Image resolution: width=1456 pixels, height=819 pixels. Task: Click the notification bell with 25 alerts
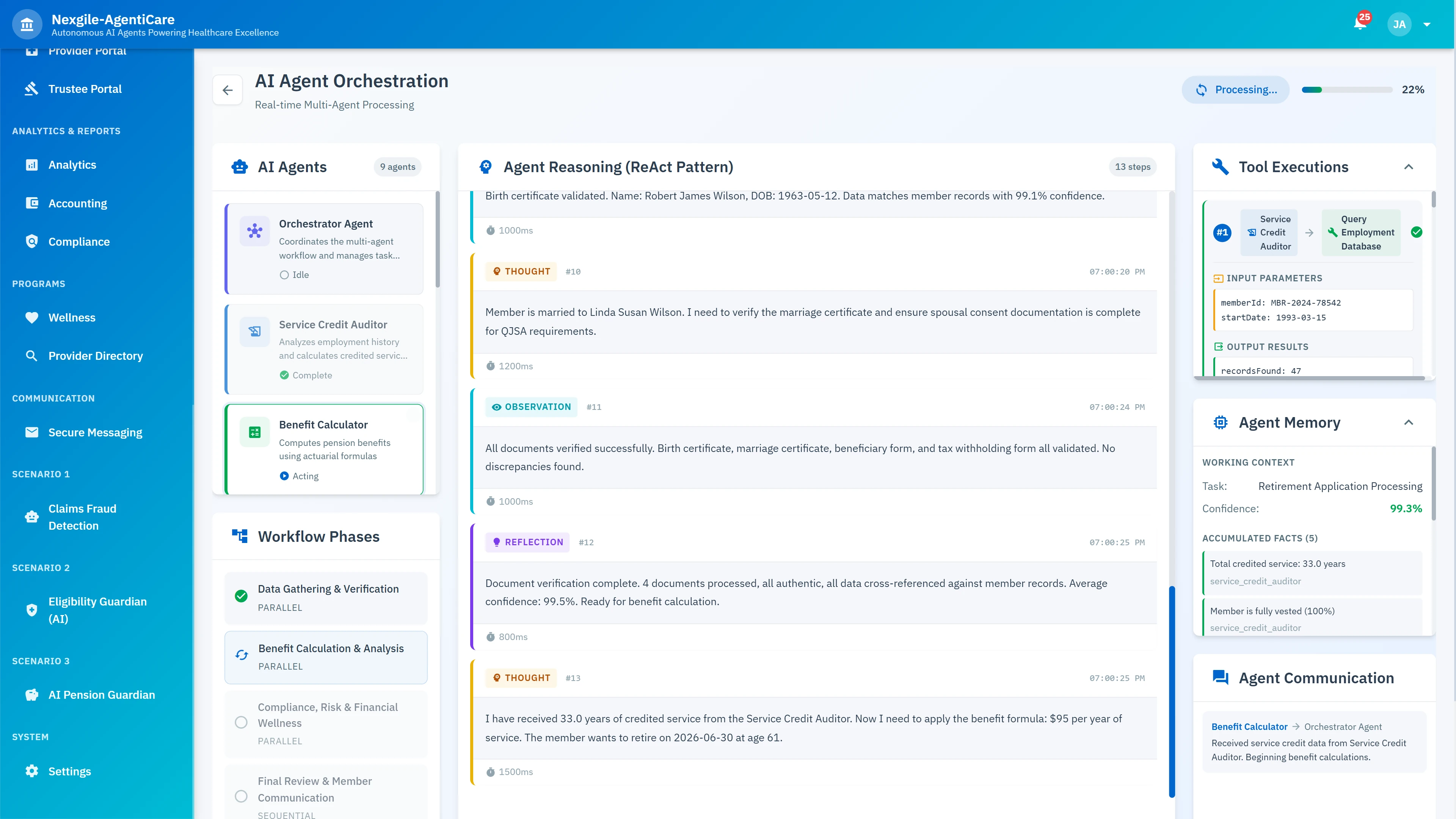click(x=1360, y=24)
